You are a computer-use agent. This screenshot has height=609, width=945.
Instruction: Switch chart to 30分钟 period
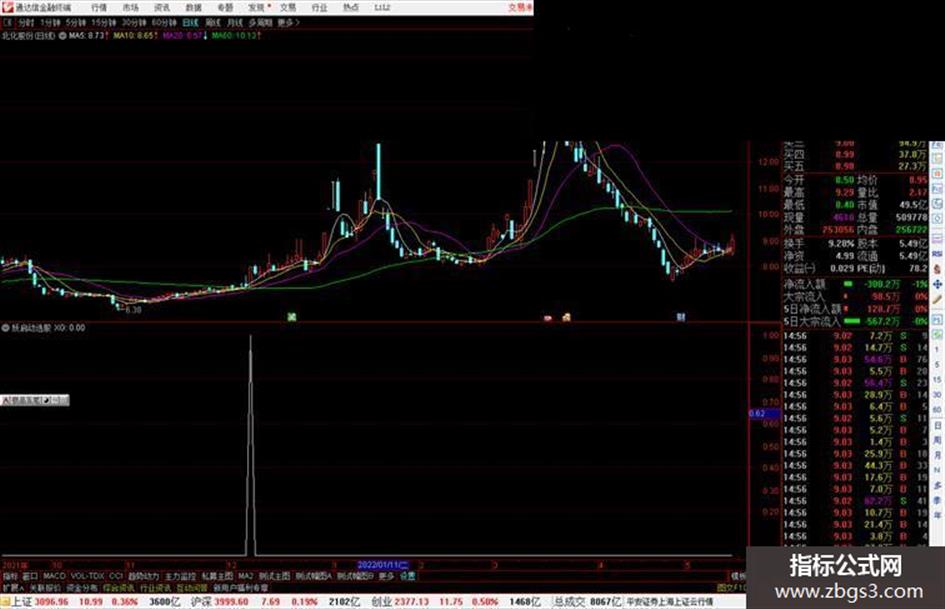pyautogui.click(x=133, y=22)
